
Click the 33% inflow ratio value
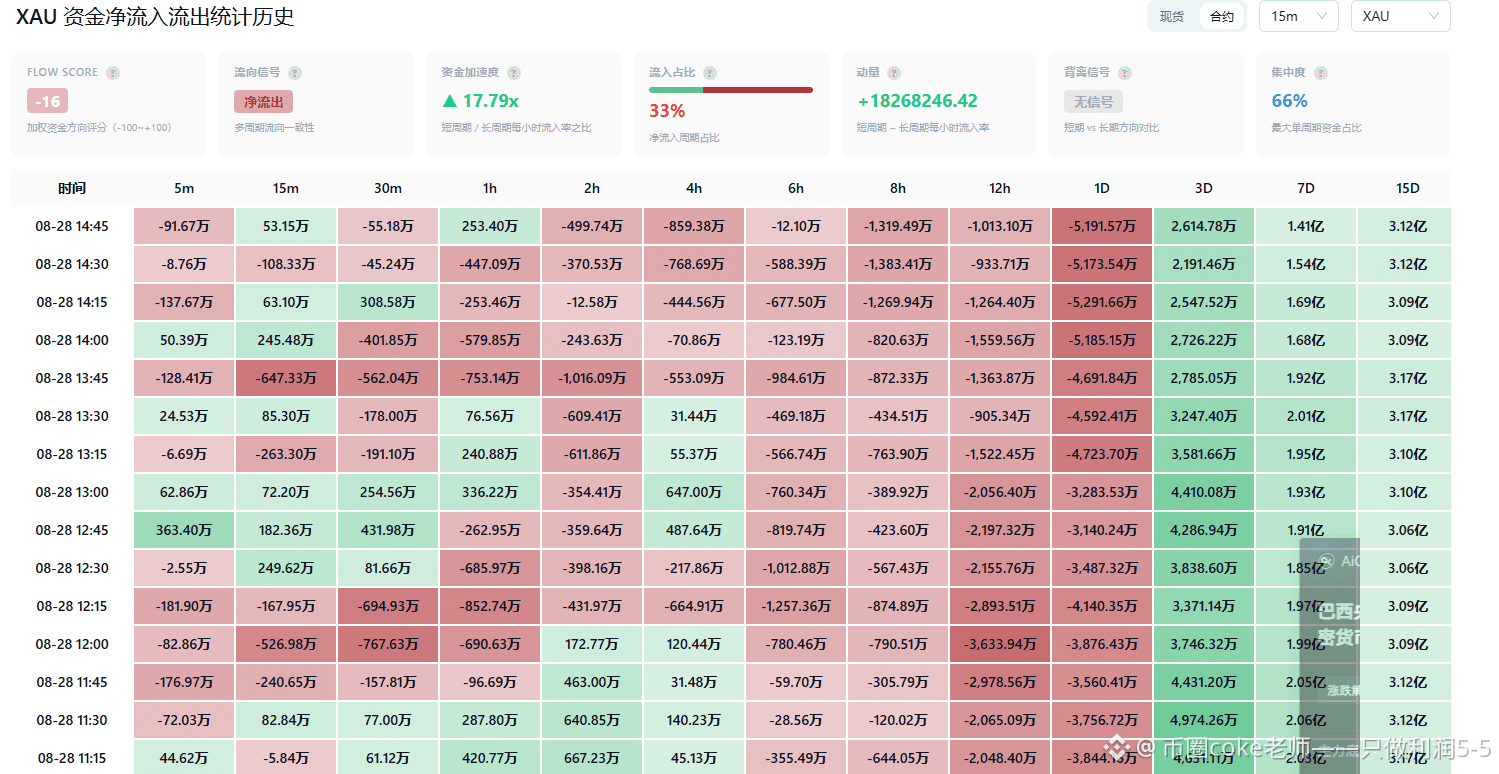pyautogui.click(x=667, y=110)
